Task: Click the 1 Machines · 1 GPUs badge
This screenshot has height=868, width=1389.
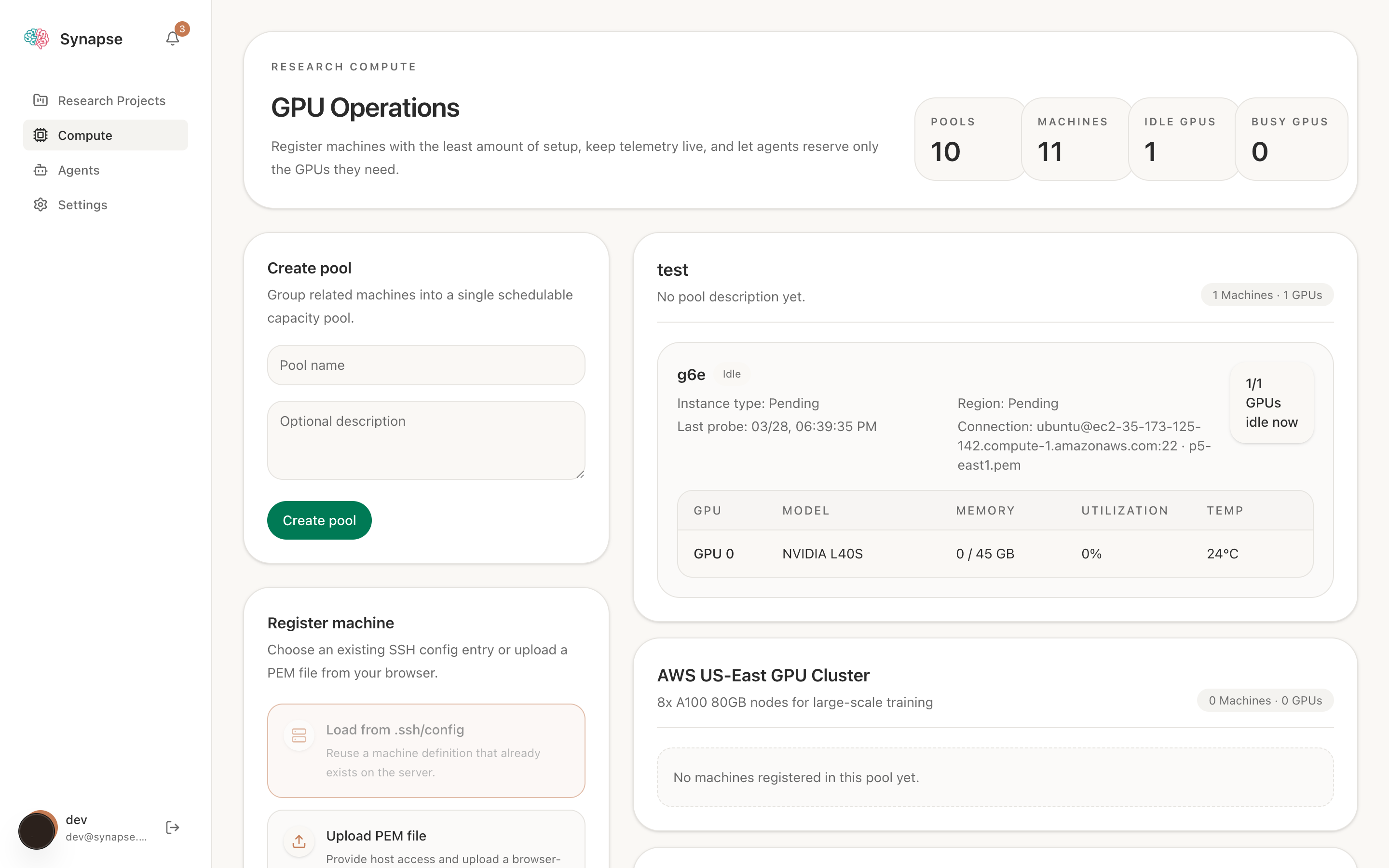Action: pos(1267,295)
